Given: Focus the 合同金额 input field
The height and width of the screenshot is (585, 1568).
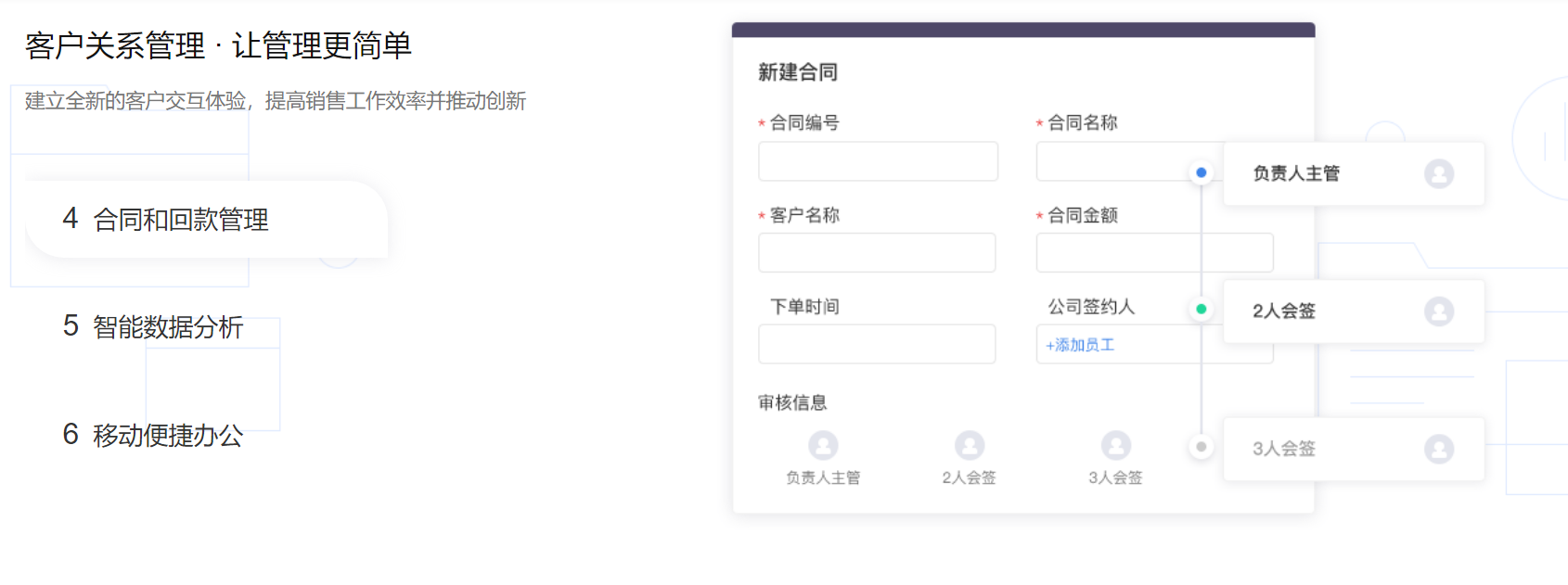Looking at the screenshot, I should 1154,252.
